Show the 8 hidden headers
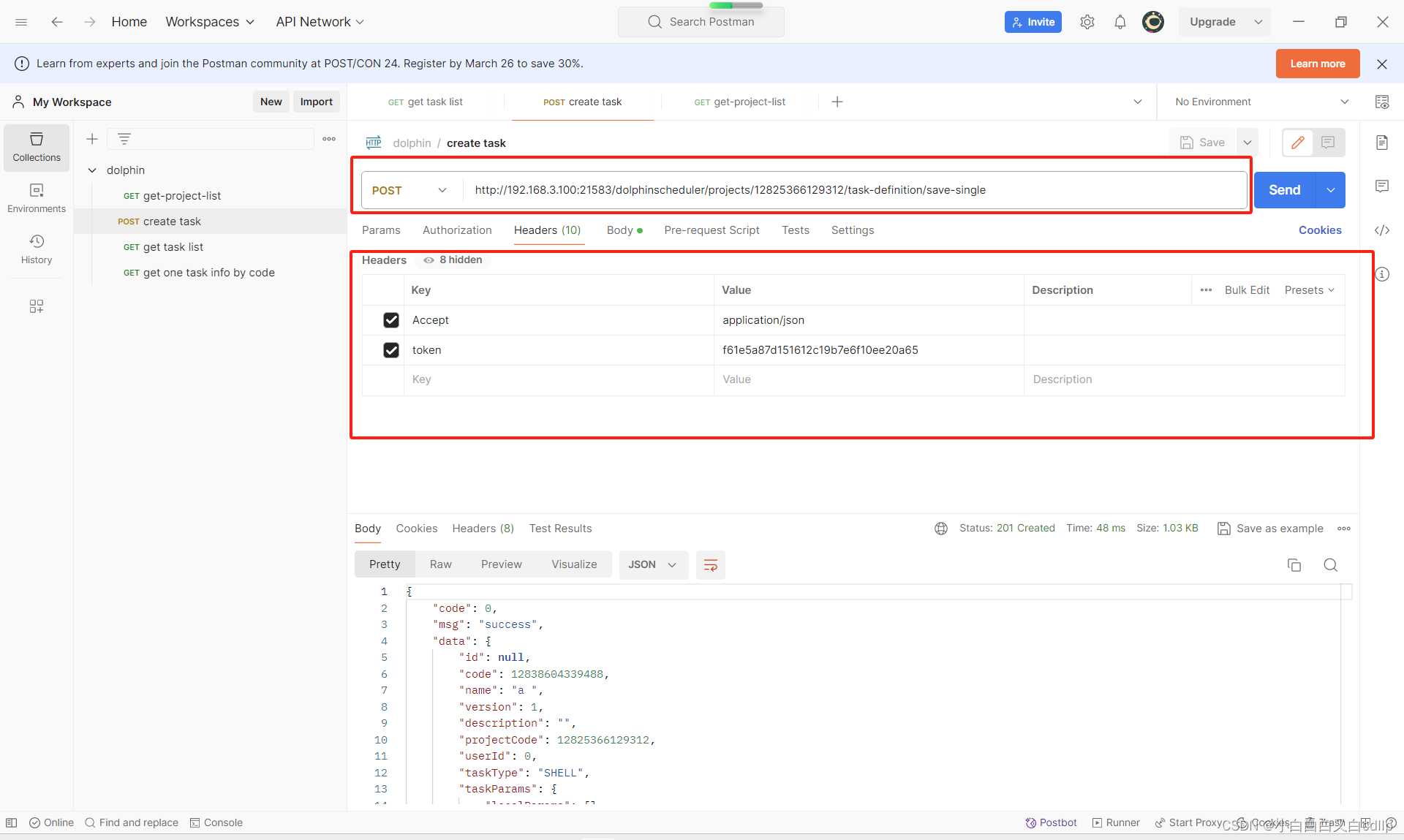The image size is (1404, 840). (453, 260)
